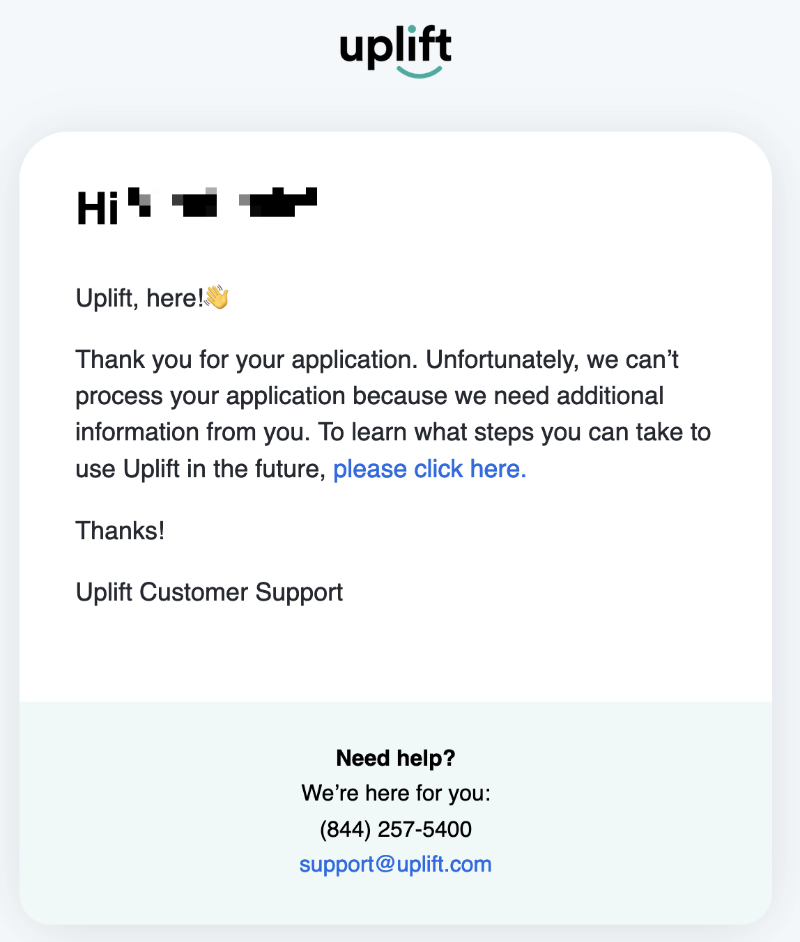Click the "Hi" greeting word

point(98,208)
